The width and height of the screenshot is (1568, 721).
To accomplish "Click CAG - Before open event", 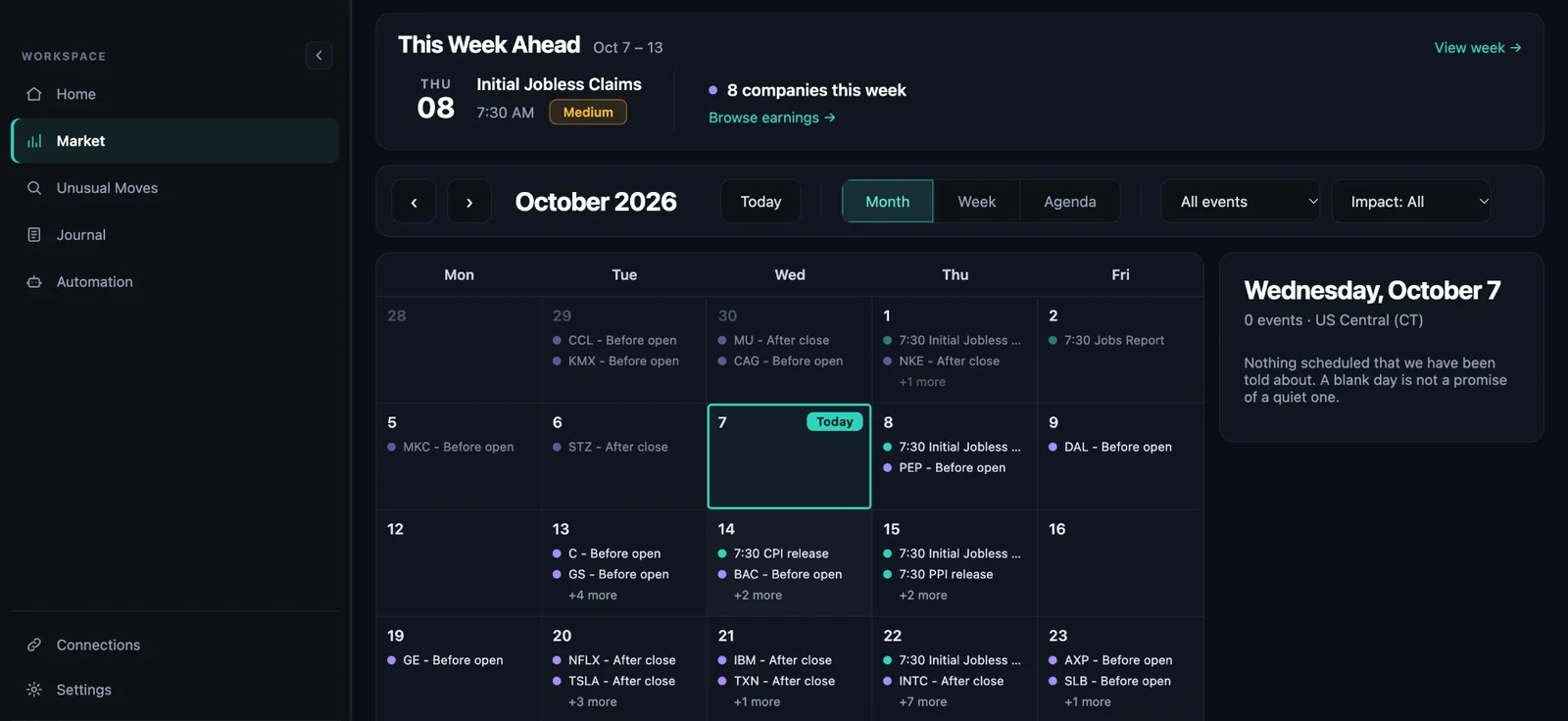I will click(x=780, y=361).
